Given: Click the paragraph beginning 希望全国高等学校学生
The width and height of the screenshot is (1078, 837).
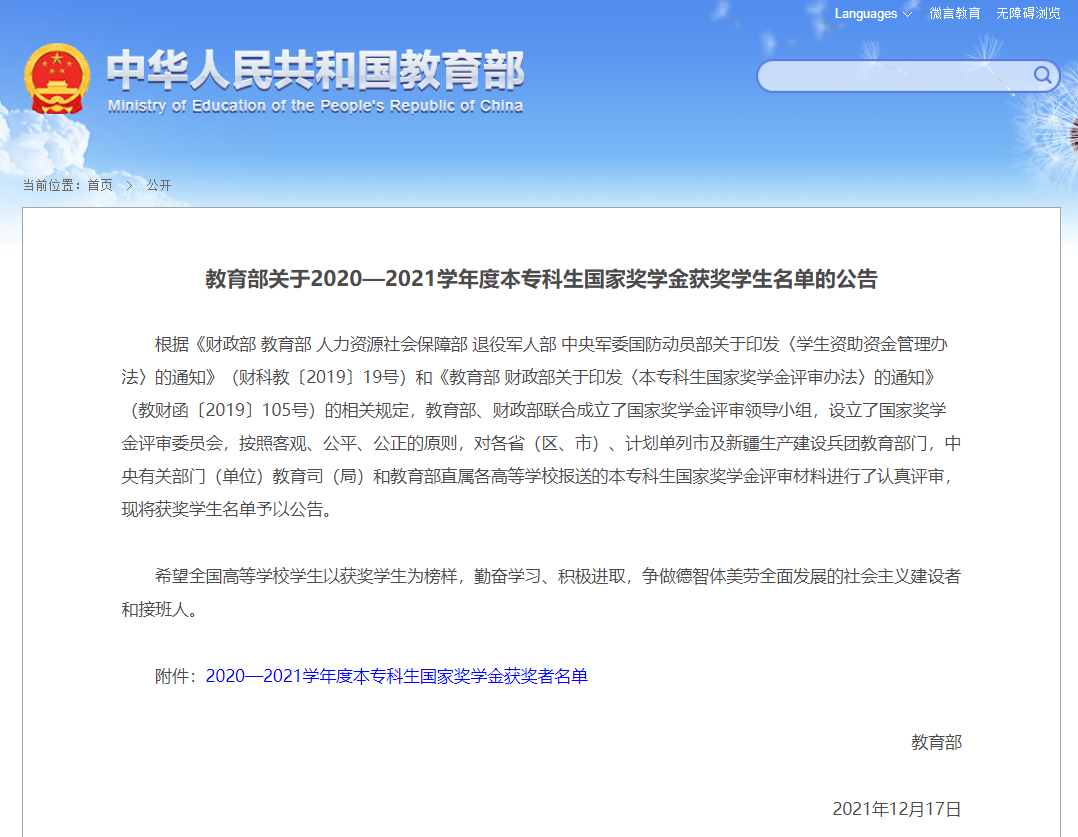Looking at the screenshot, I should (x=541, y=592).
